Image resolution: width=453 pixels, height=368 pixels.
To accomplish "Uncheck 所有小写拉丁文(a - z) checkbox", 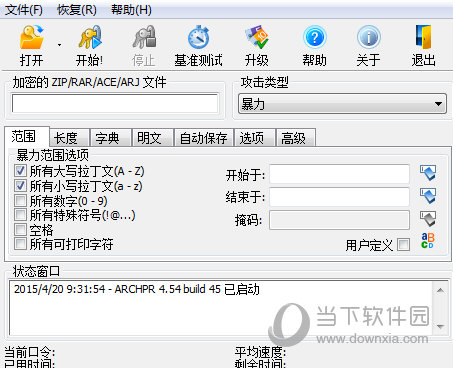I will click(x=20, y=186).
